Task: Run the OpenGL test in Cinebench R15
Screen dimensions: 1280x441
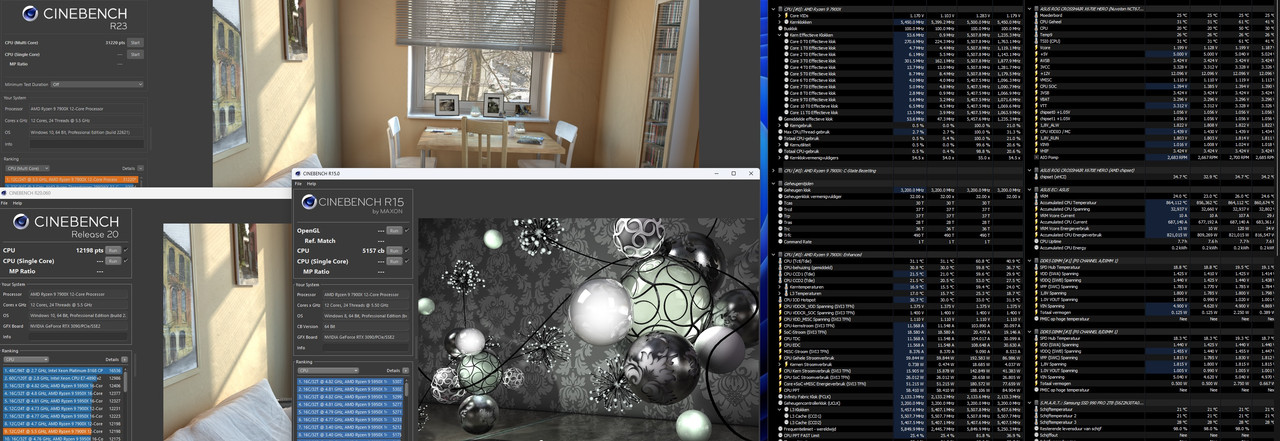Action: (394, 230)
